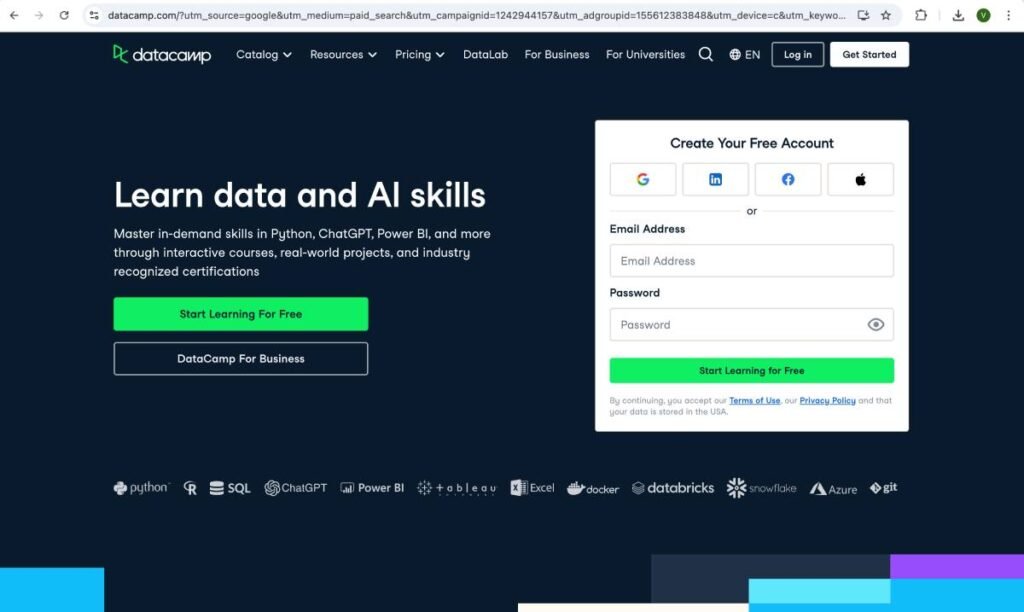Focus the Password input field

click(752, 325)
